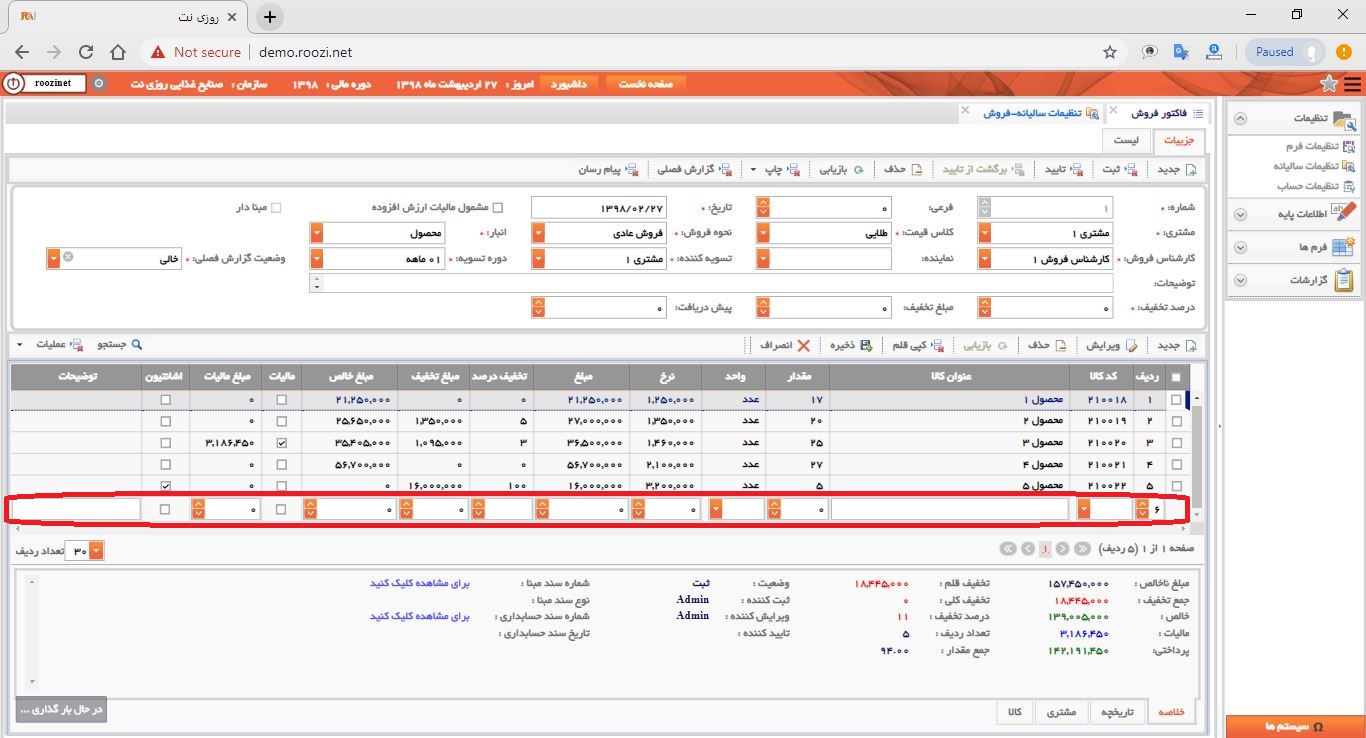Click the Paused profile button in Chrome

(1285, 52)
